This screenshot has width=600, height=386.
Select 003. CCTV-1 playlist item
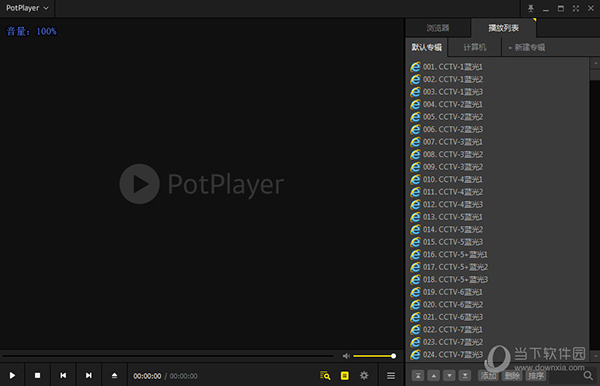[497, 92]
